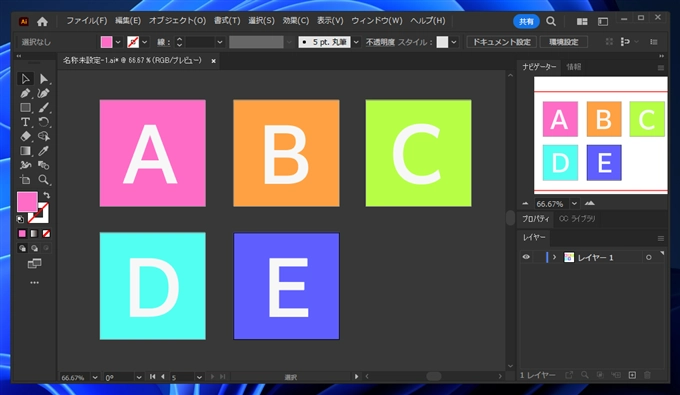The image size is (680, 395).
Task: Open オブジェクト(O) menu
Action: (x=177, y=20)
